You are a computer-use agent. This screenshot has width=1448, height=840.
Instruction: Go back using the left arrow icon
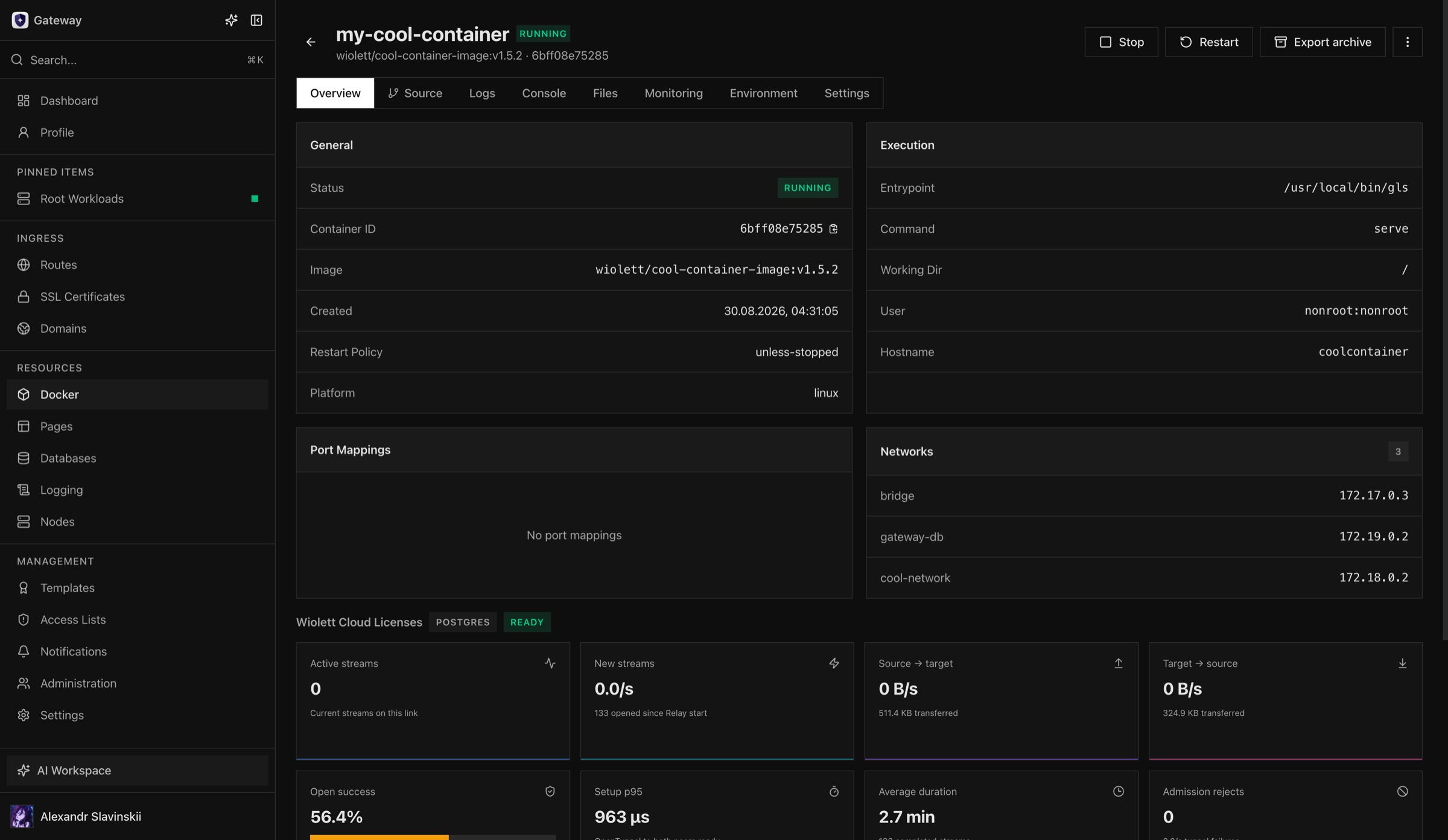[311, 42]
